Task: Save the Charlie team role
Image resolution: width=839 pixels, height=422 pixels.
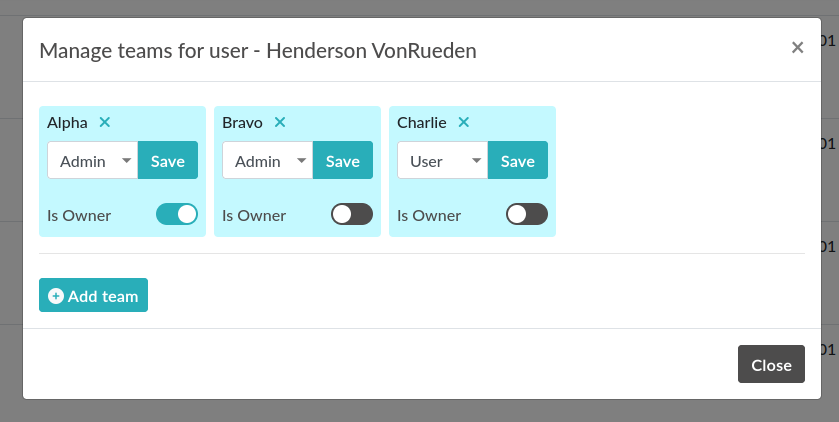Action: 518,160
